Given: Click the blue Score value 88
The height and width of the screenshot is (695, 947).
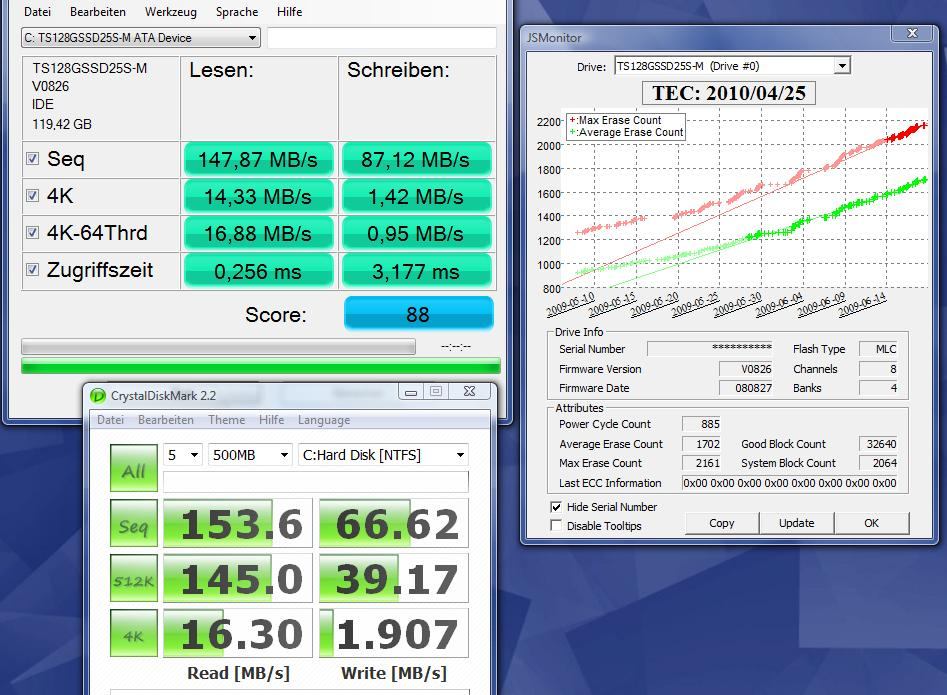Looking at the screenshot, I should [418, 314].
